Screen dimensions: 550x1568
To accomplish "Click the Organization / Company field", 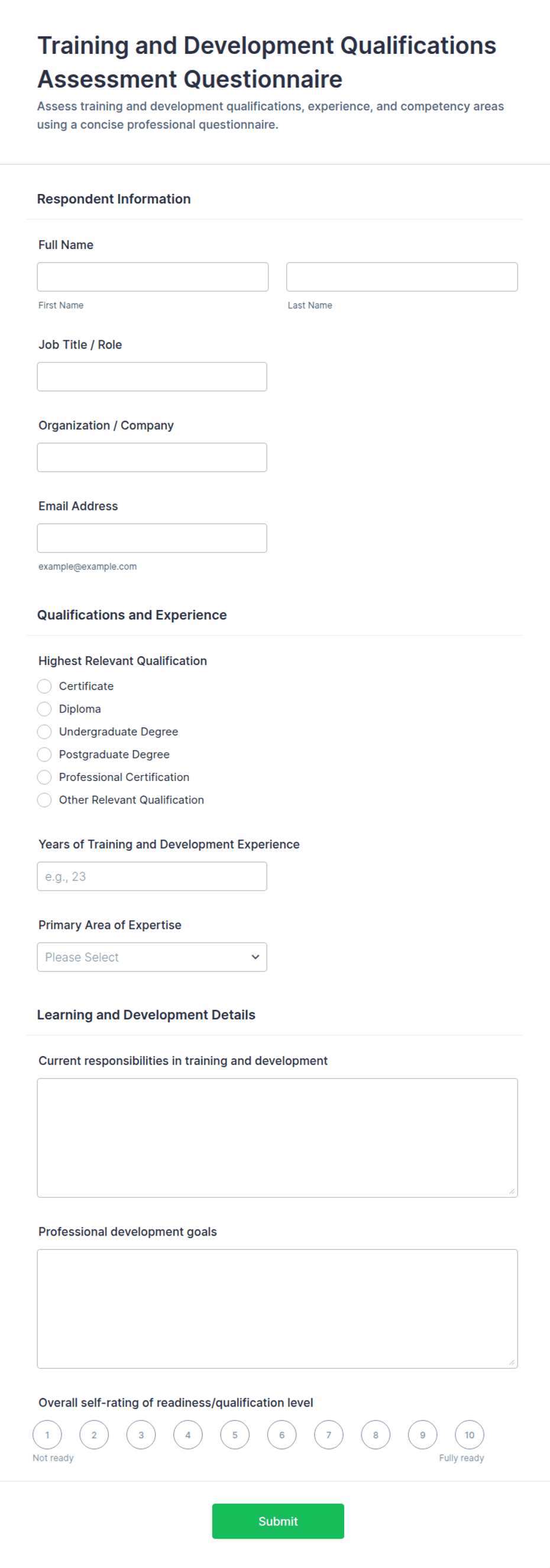I will (x=152, y=457).
